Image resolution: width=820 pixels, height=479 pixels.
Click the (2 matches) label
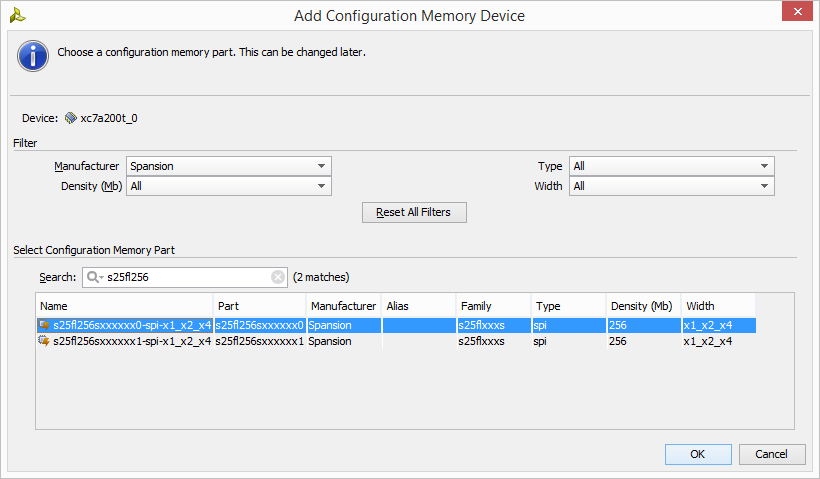321,277
